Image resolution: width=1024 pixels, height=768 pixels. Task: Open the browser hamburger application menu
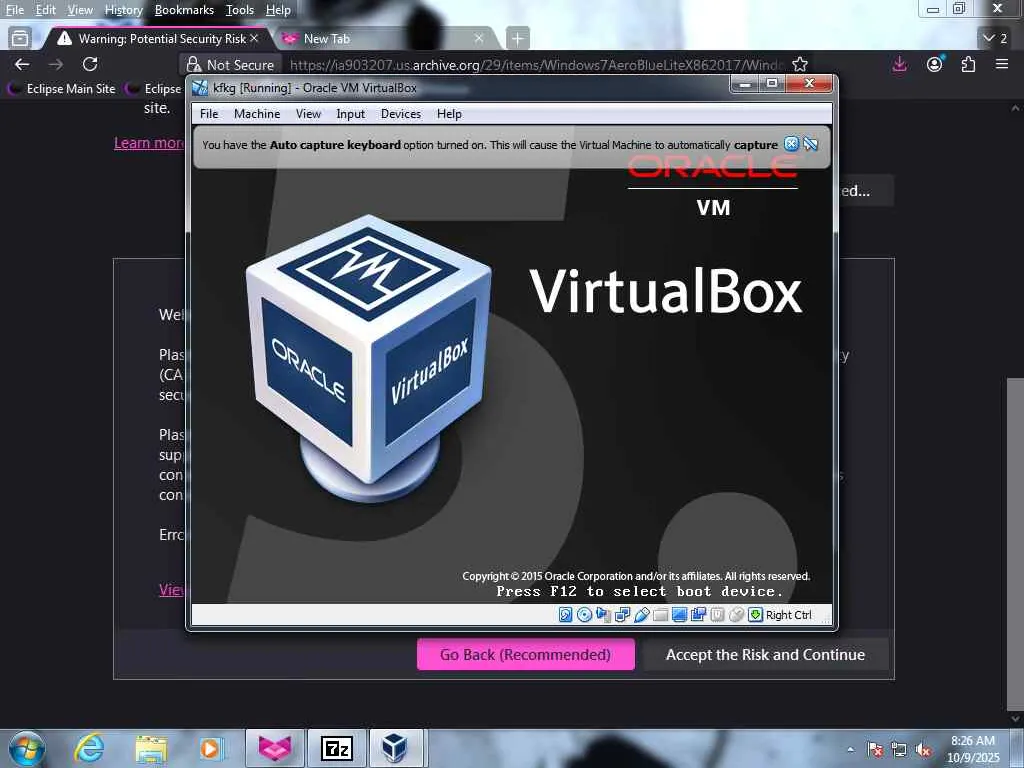(1002, 64)
